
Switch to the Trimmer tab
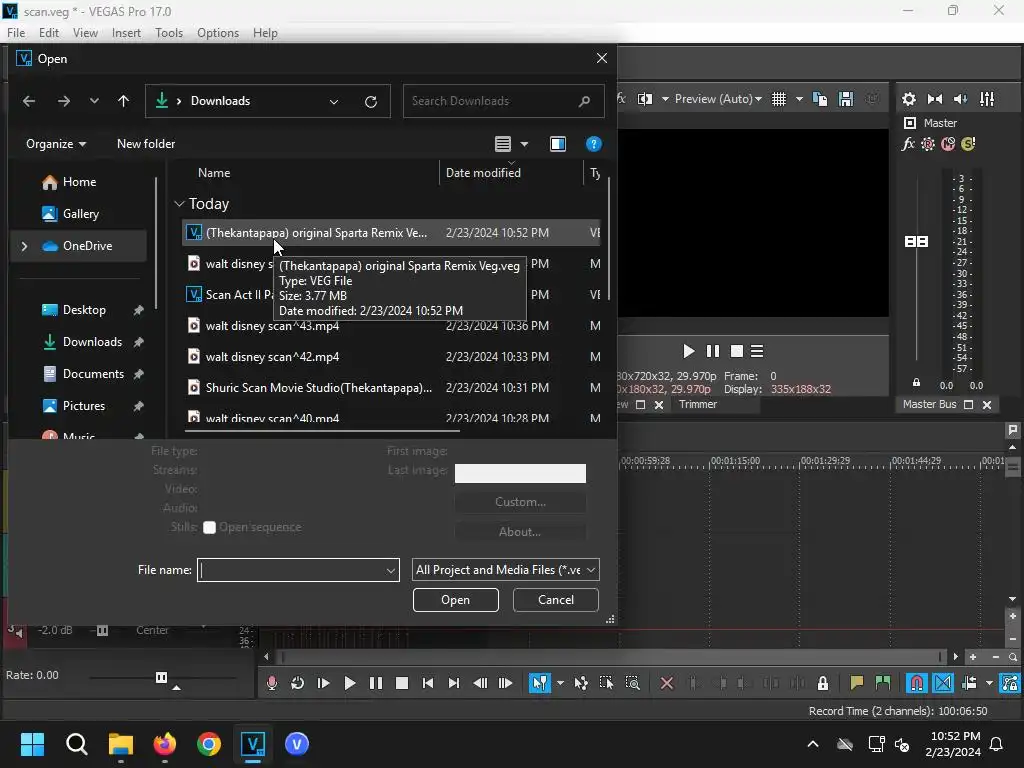(698, 404)
